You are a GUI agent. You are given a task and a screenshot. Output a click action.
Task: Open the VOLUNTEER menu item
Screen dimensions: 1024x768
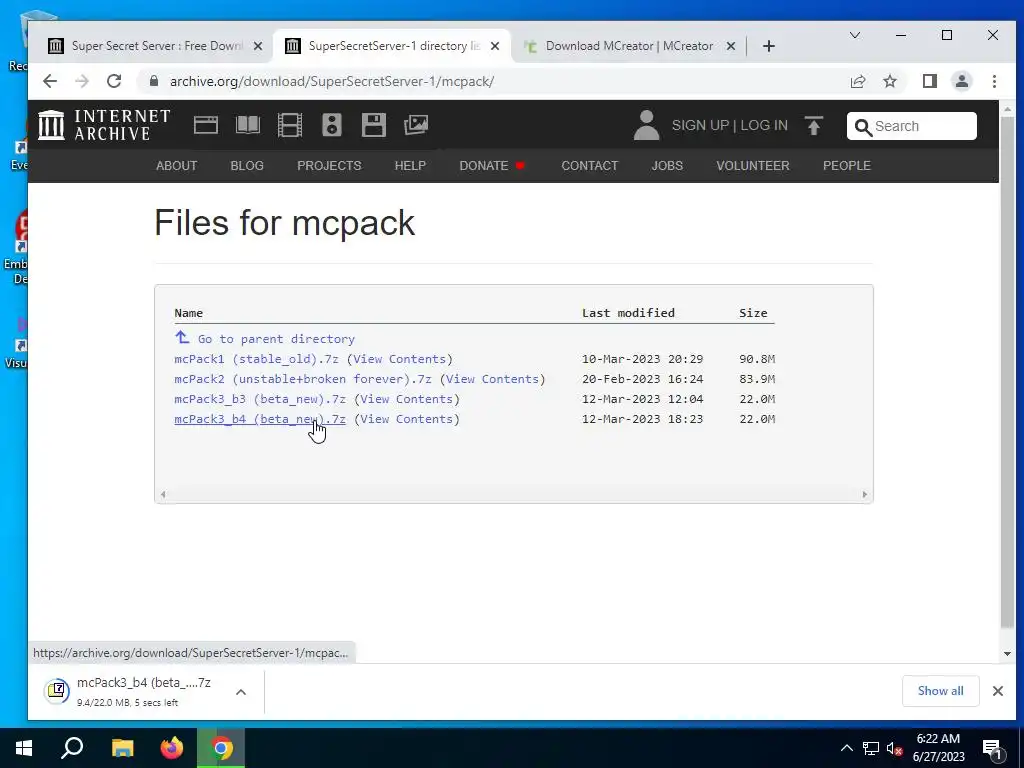[753, 166]
